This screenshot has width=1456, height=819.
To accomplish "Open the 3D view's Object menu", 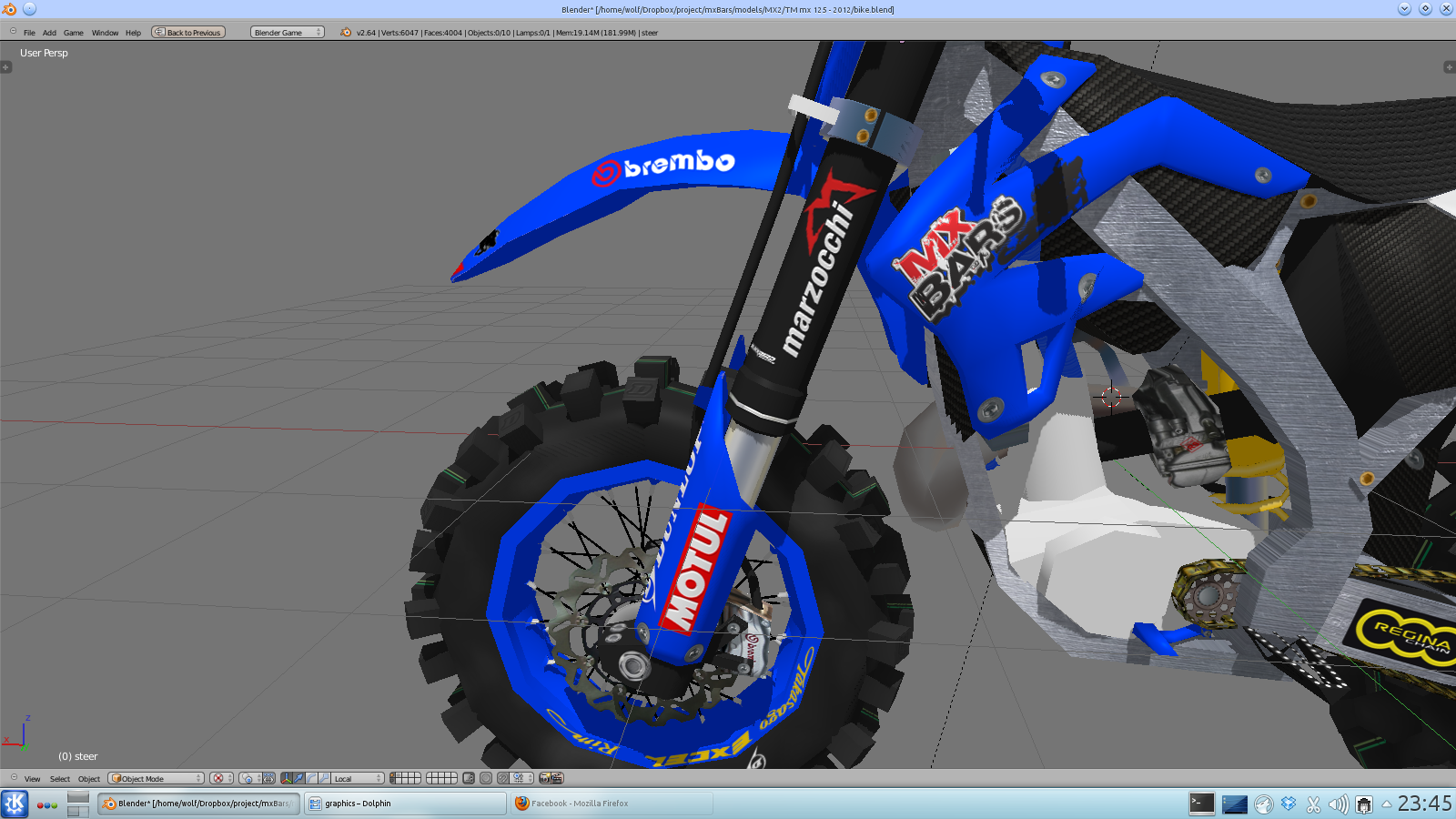I will tap(89, 779).
